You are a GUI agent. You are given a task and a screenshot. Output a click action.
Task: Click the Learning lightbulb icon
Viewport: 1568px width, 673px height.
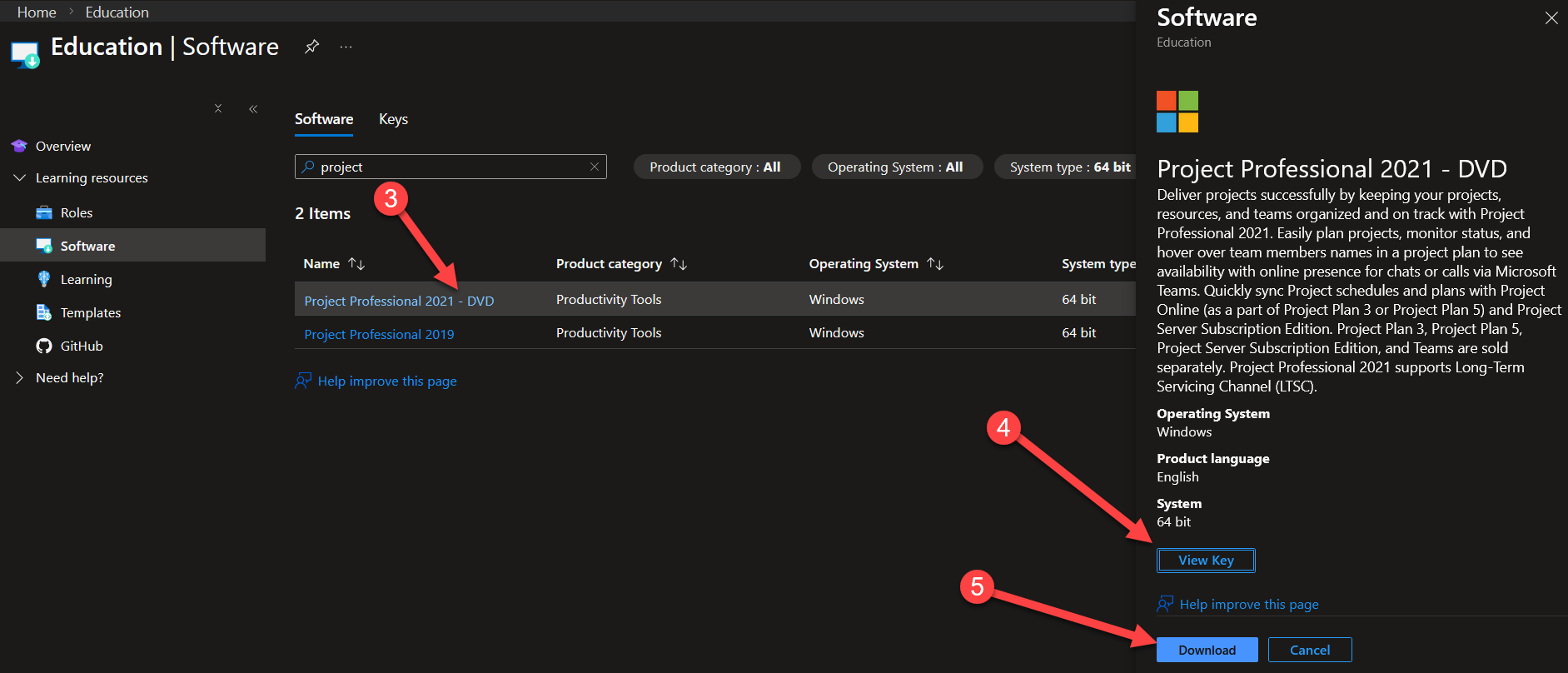click(x=44, y=279)
